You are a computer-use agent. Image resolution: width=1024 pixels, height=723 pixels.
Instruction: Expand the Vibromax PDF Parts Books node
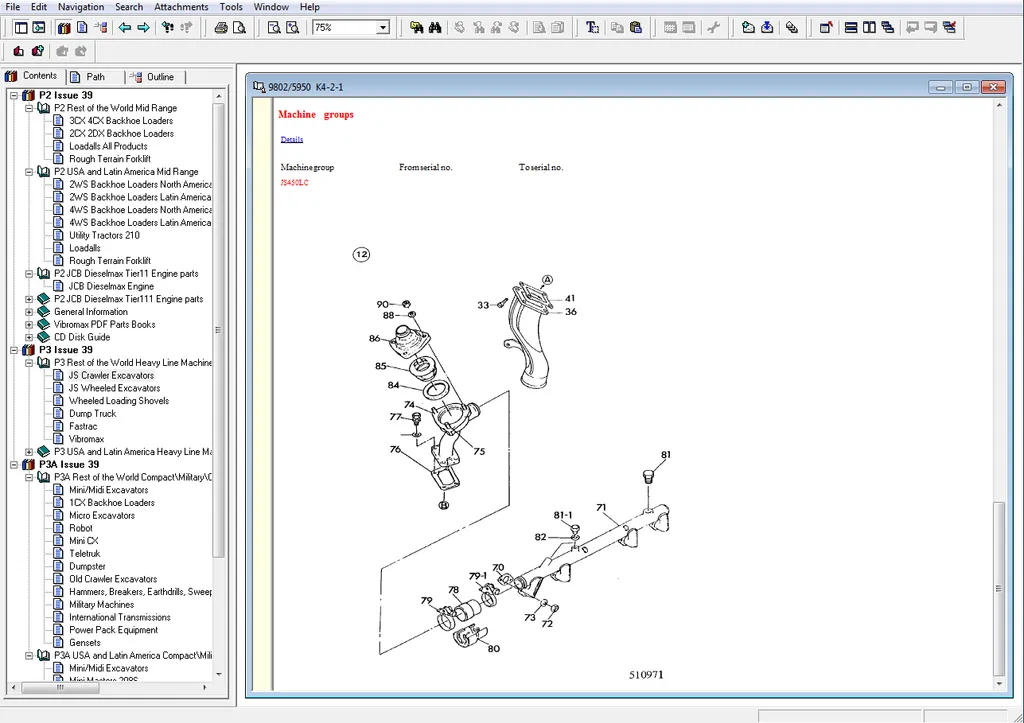click(x=29, y=325)
